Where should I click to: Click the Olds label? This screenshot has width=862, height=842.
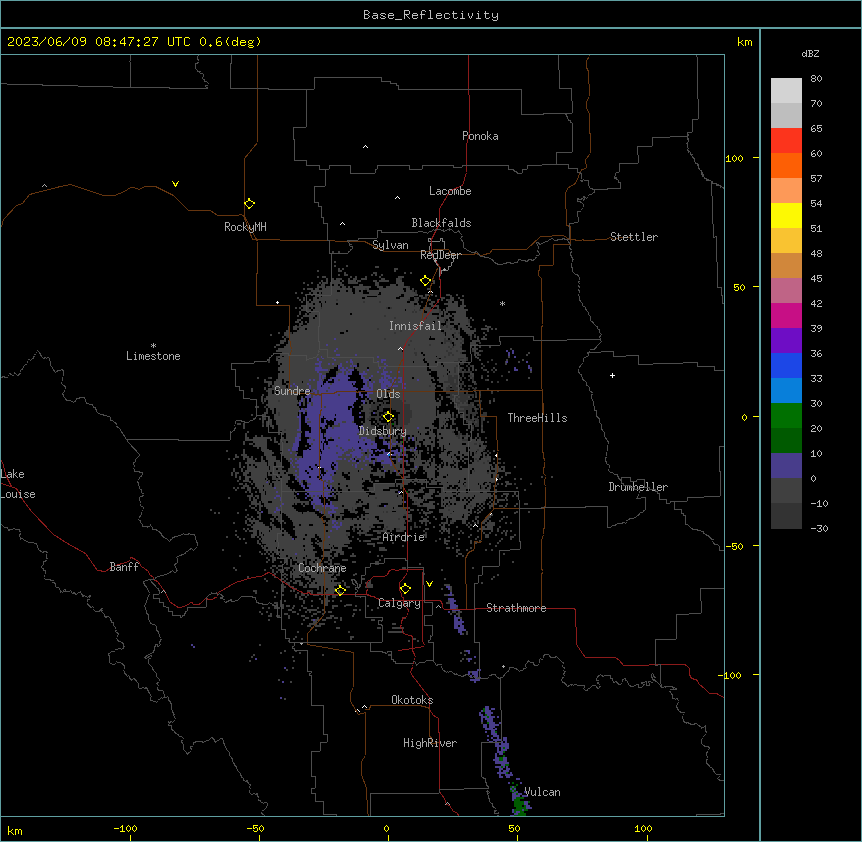click(388, 394)
